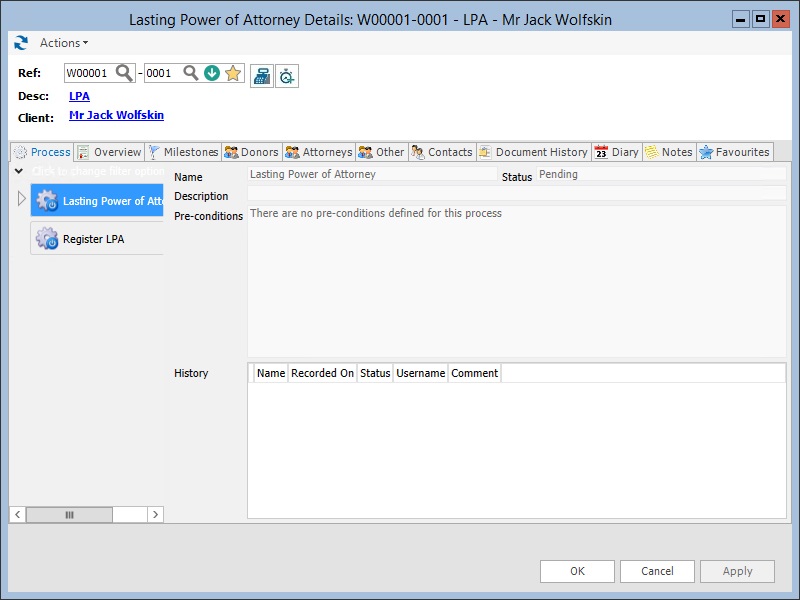Expand the filter options chevron
The image size is (800, 600).
click(18, 171)
